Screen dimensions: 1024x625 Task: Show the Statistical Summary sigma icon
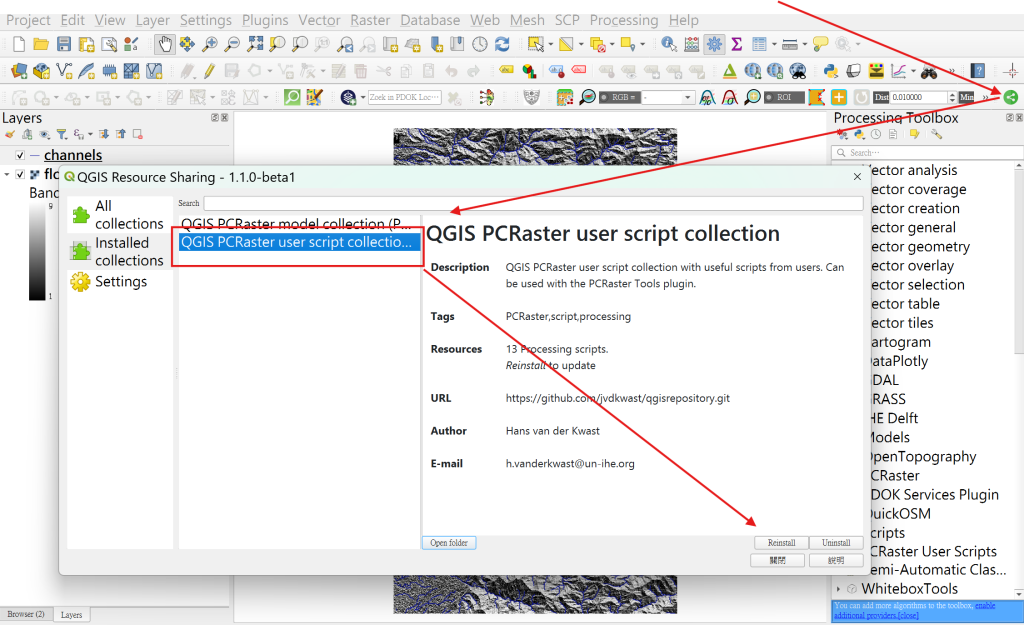coord(737,44)
